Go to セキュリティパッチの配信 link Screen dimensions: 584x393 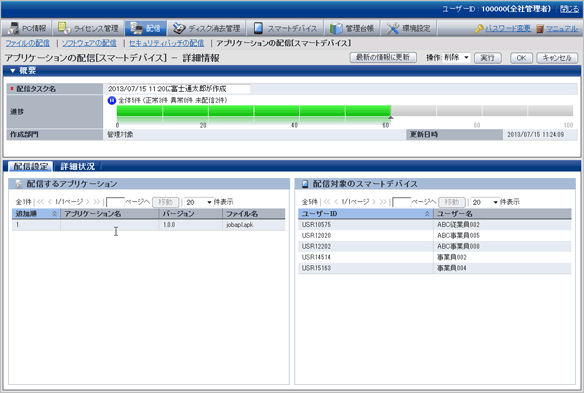[x=166, y=43]
